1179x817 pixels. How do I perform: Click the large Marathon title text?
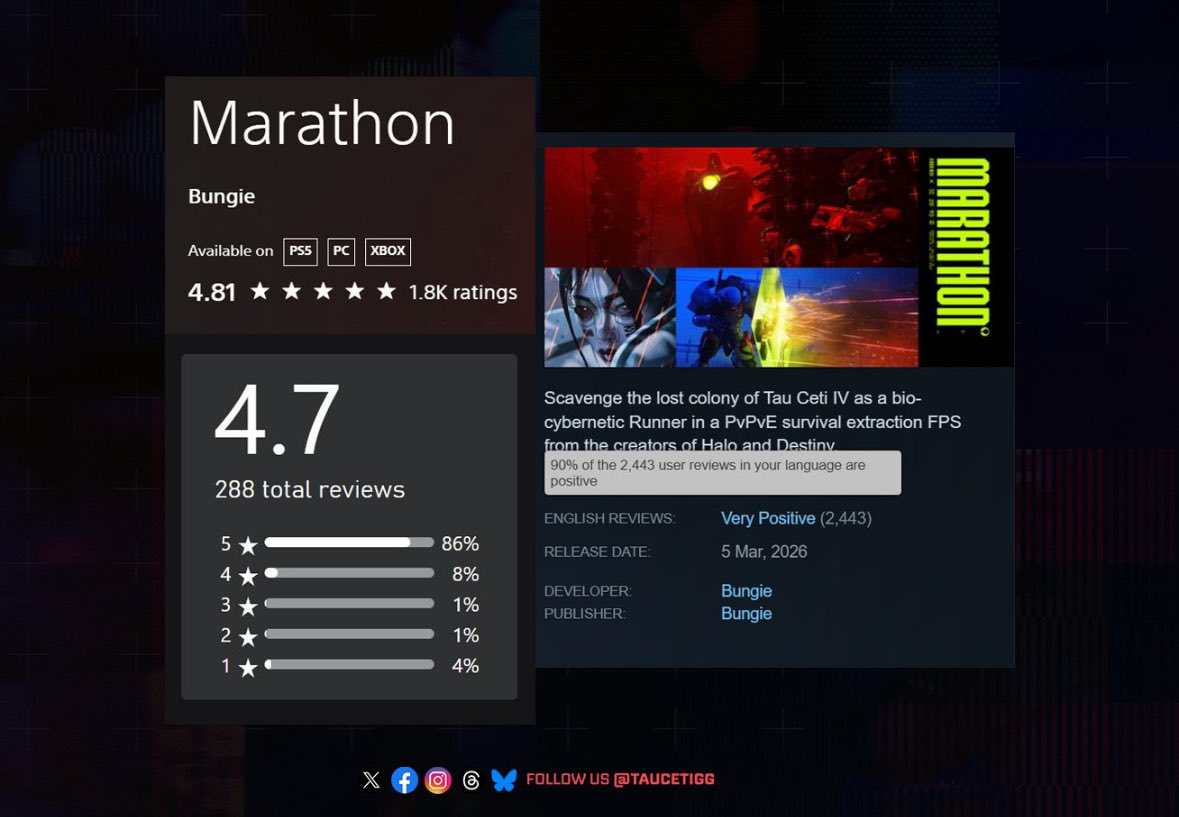[322, 123]
